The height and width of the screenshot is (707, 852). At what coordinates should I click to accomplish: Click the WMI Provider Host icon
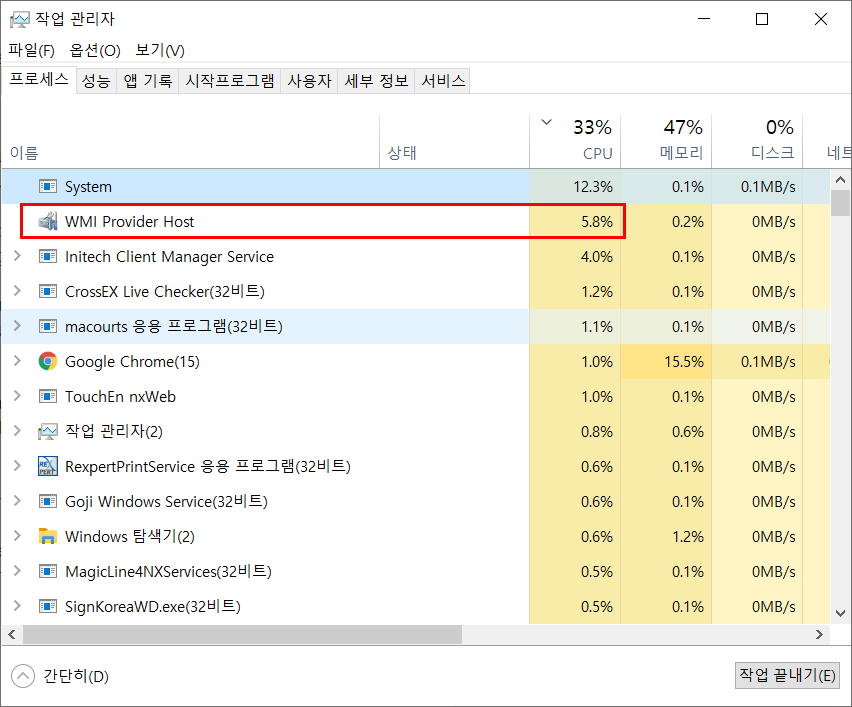click(48, 222)
